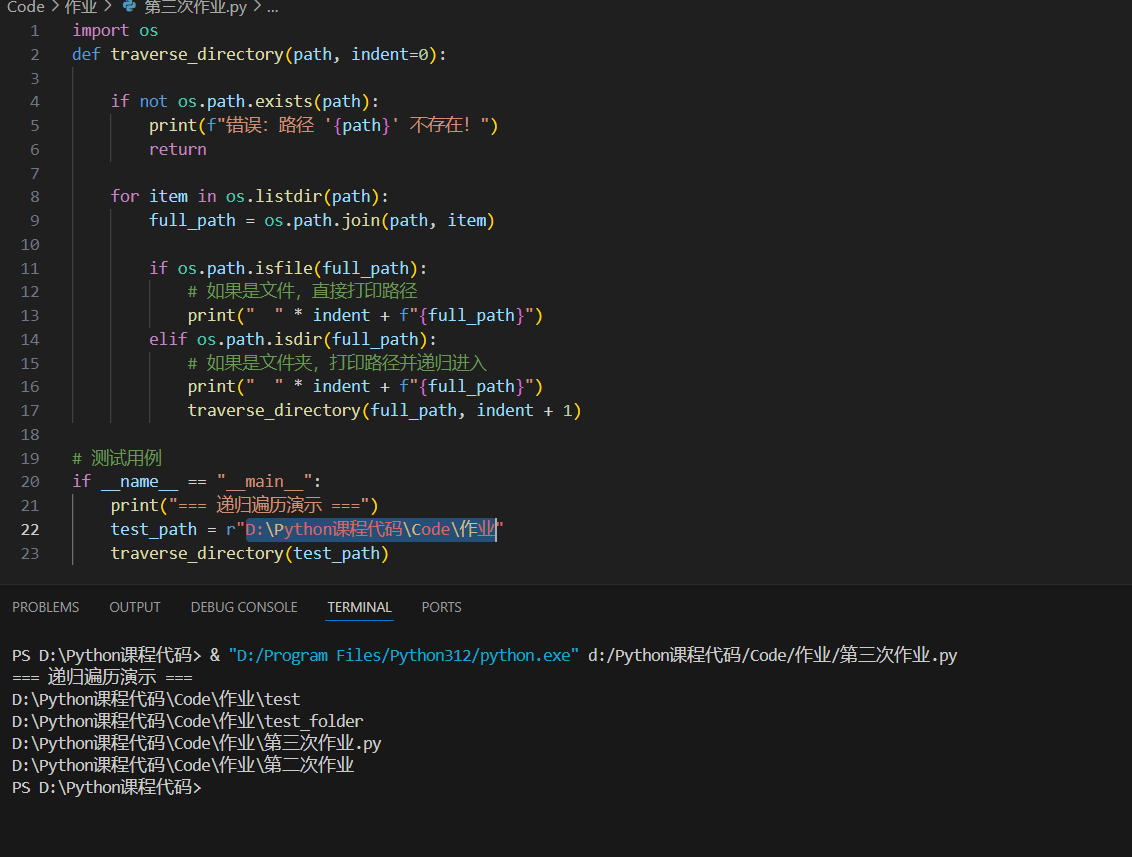Image resolution: width=1132 pixels, height=857 pixels.
Task: Click the recursive traverse_directory call on line 17
Action: [x=384, y=411]
